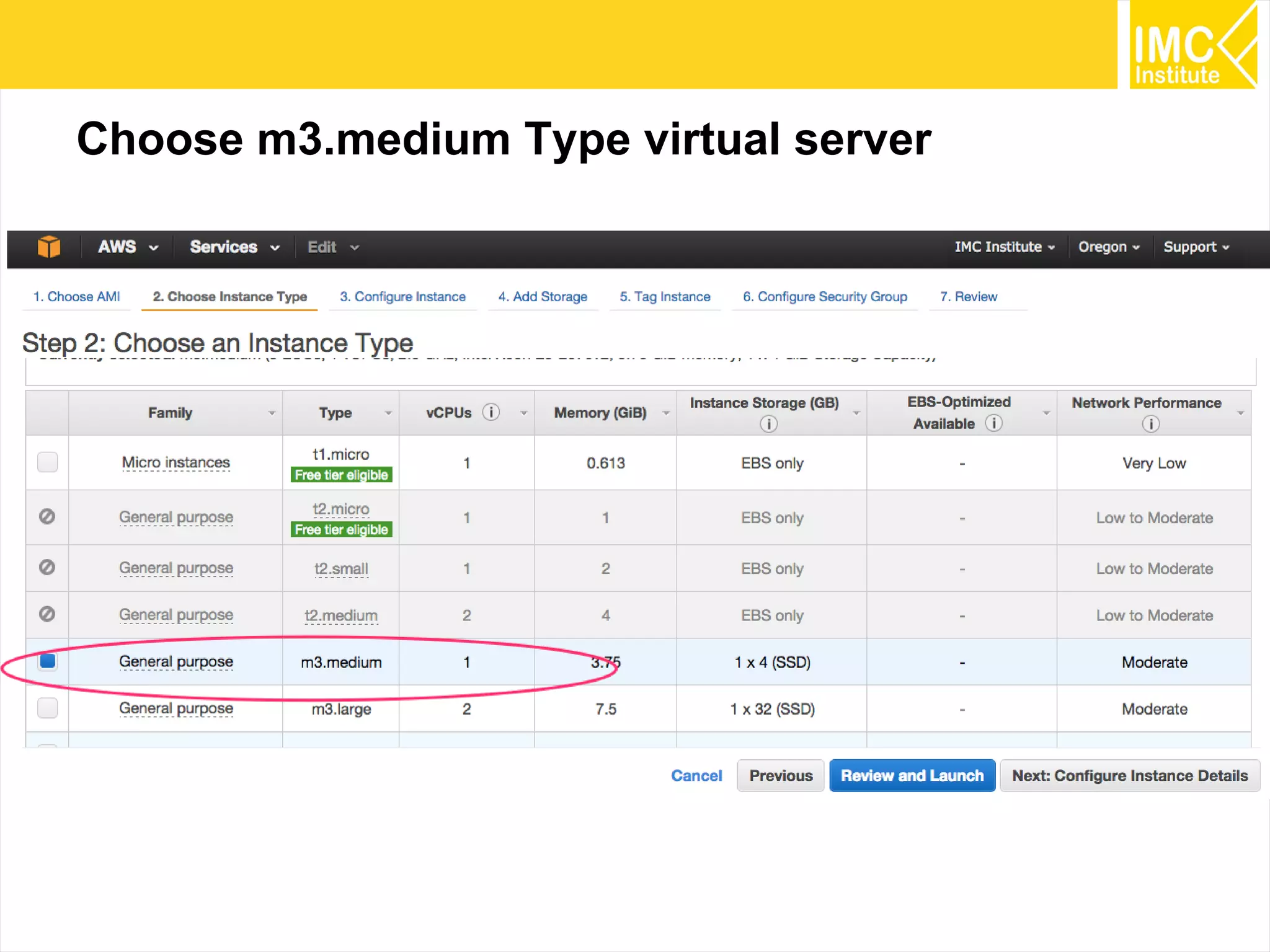Go to 4. Add Storage step

tap(543, 297)
